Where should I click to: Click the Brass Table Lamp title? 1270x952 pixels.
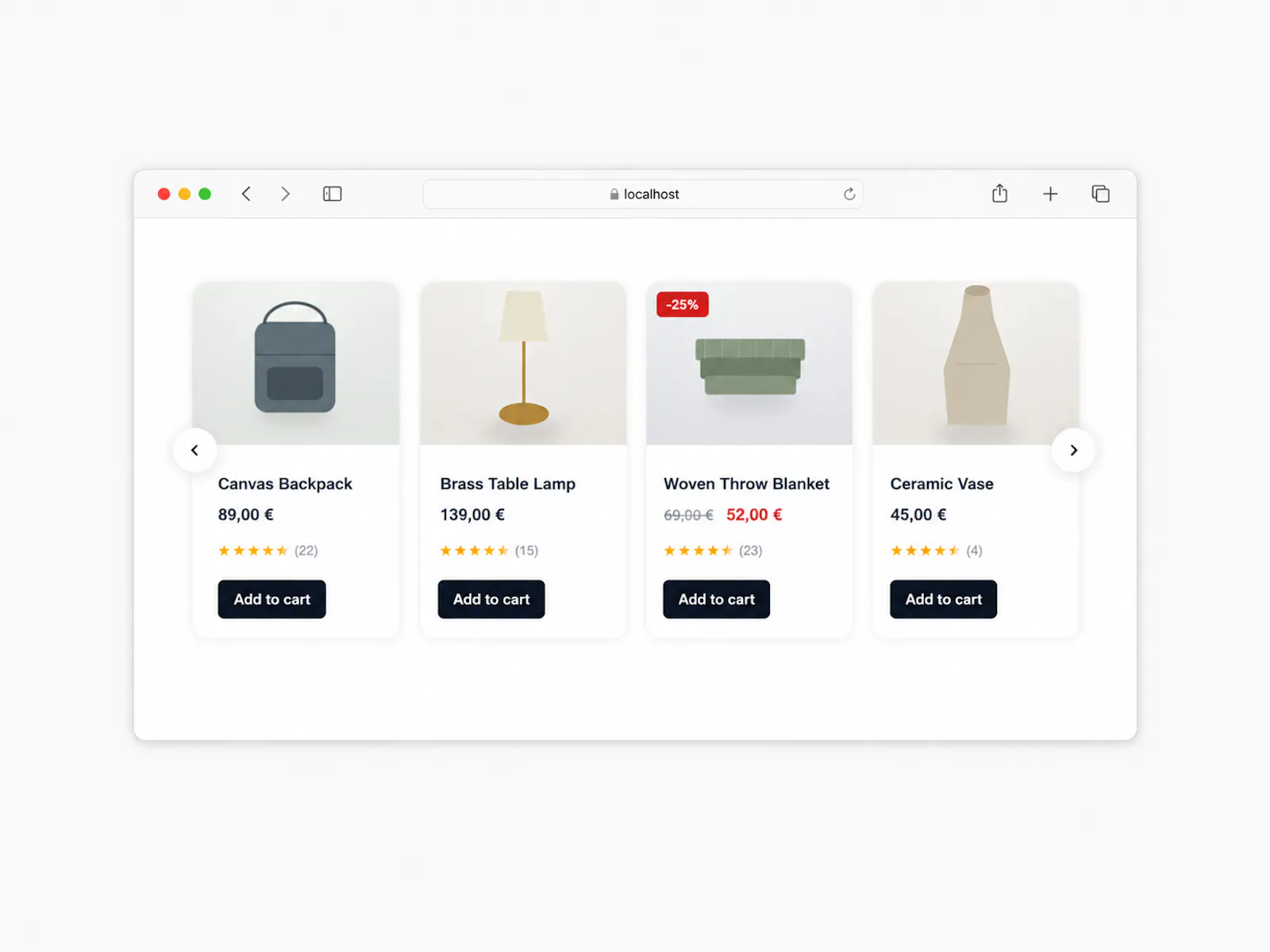508,484
